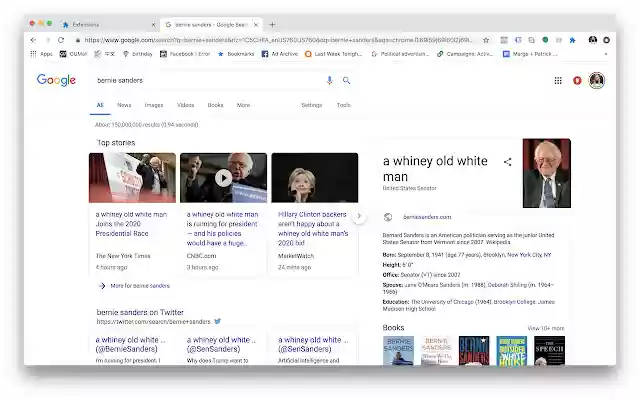Open the berniesanders.com website link
This screenshot has height=400, width=640.
tap(427, 217)
